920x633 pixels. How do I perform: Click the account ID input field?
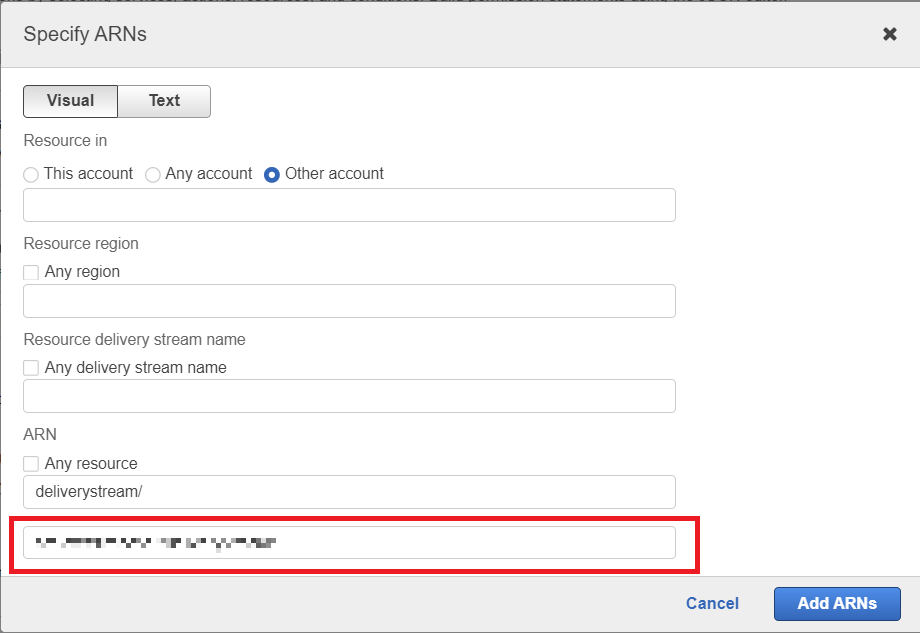349,205
